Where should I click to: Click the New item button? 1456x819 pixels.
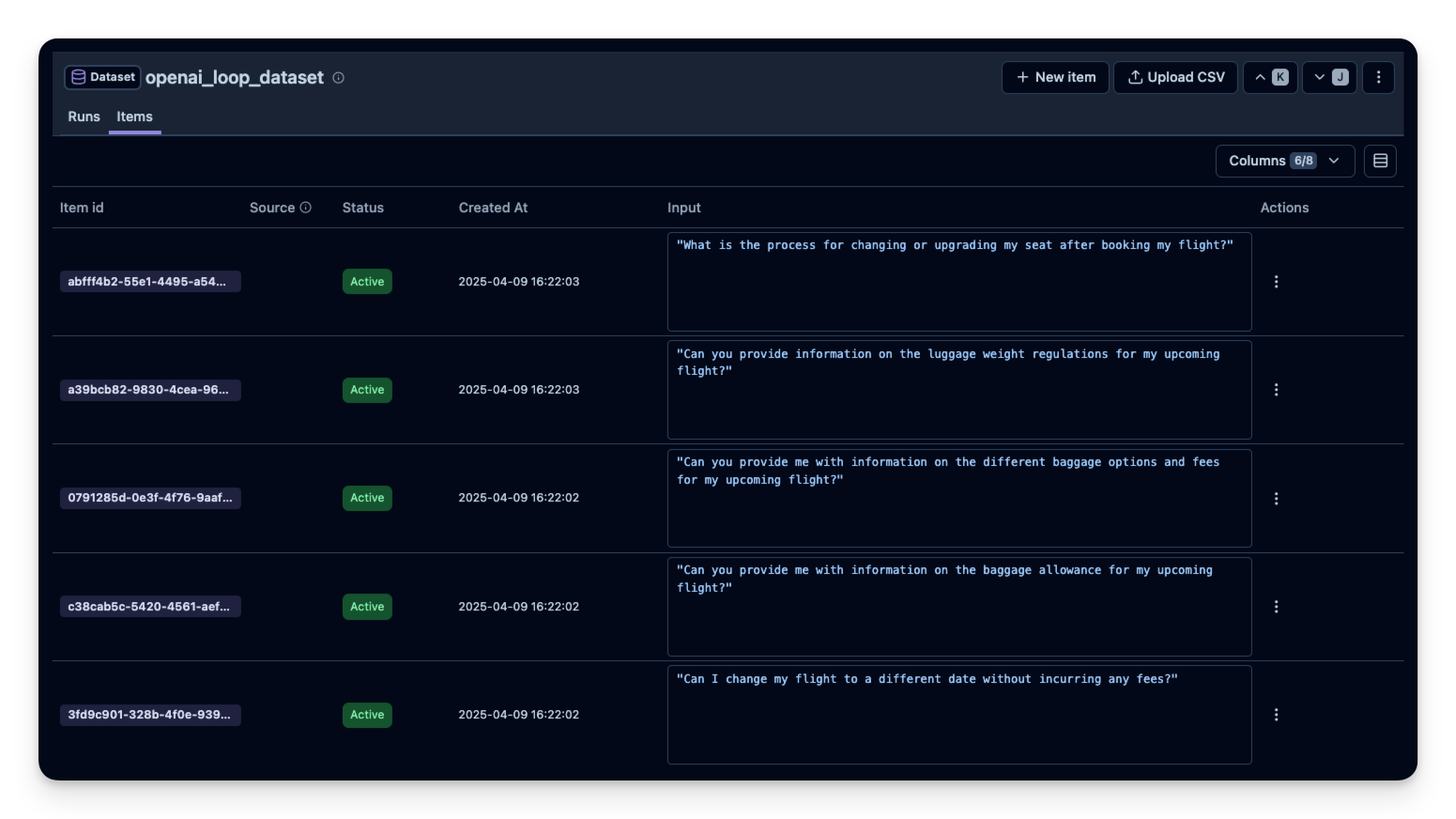pos(1054,77)
